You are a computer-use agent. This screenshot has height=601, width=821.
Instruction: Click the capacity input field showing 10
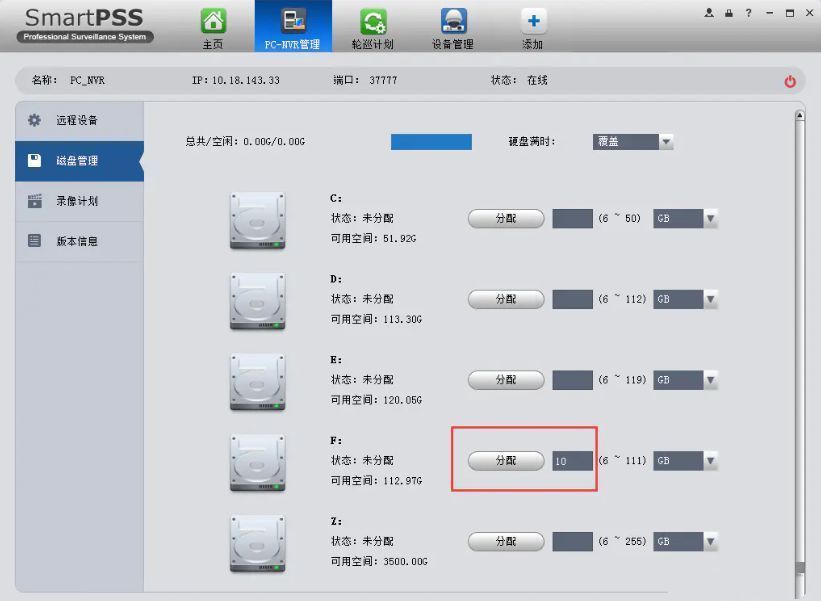(x=572, y=461)
